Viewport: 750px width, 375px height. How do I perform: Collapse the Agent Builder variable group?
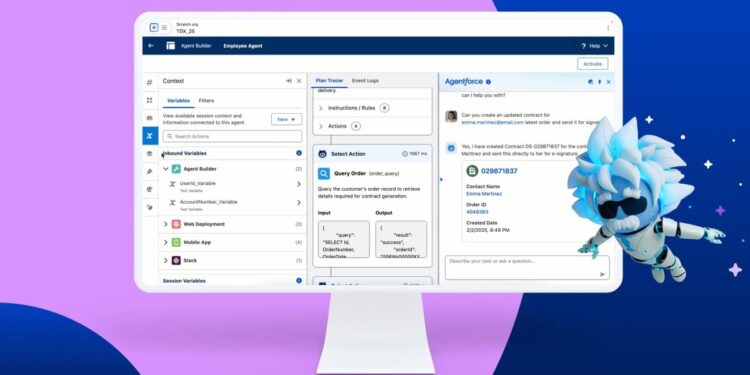166,169
